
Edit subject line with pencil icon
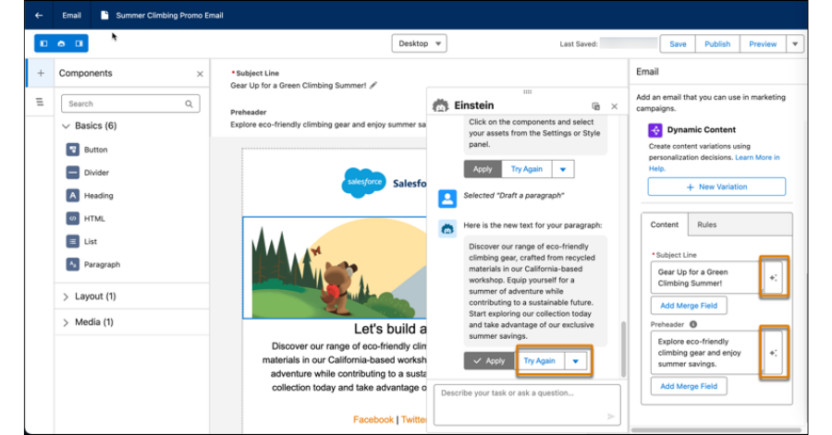coord(374,85)
